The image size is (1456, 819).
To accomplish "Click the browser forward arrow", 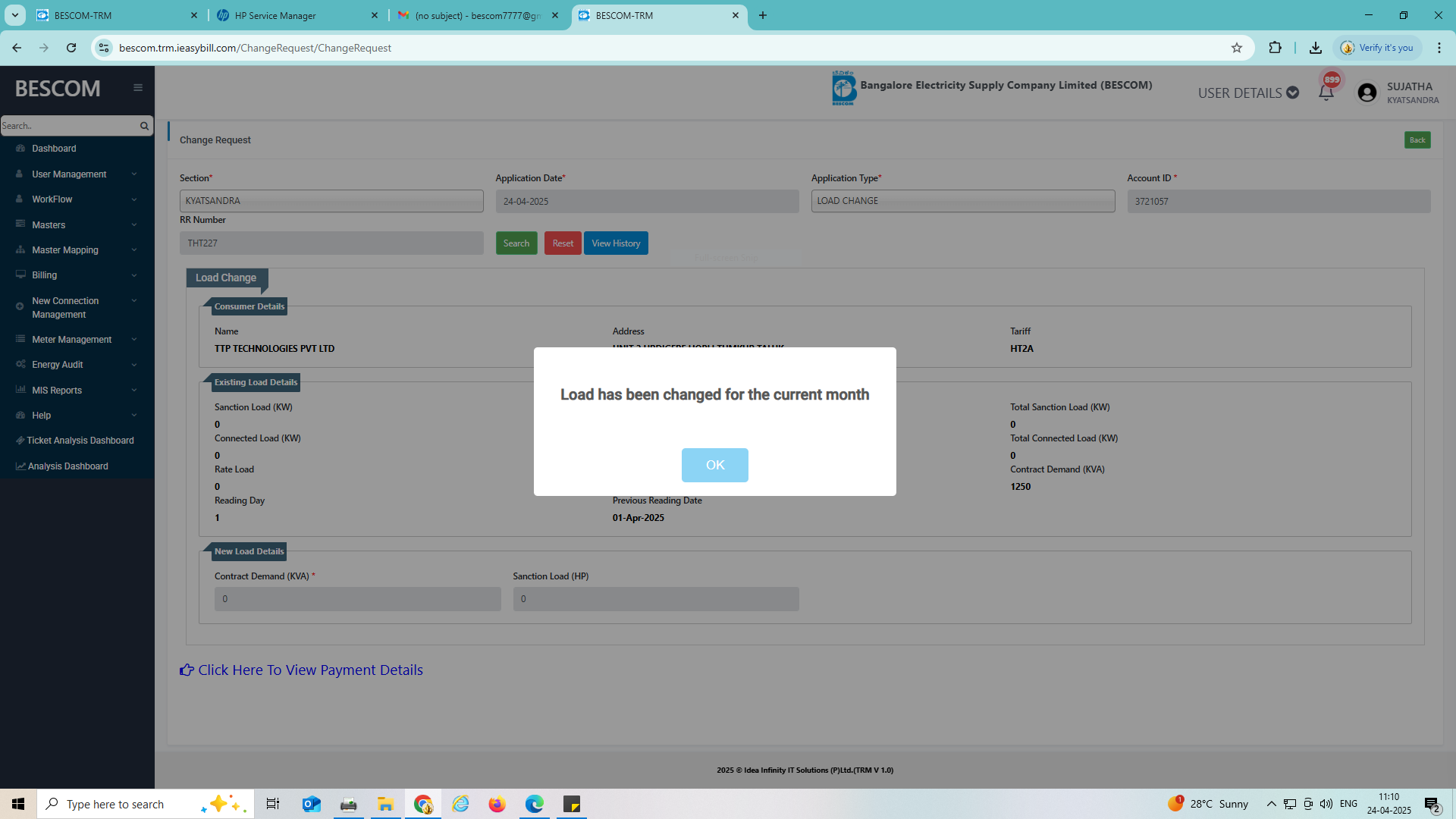I will [44, 48].
